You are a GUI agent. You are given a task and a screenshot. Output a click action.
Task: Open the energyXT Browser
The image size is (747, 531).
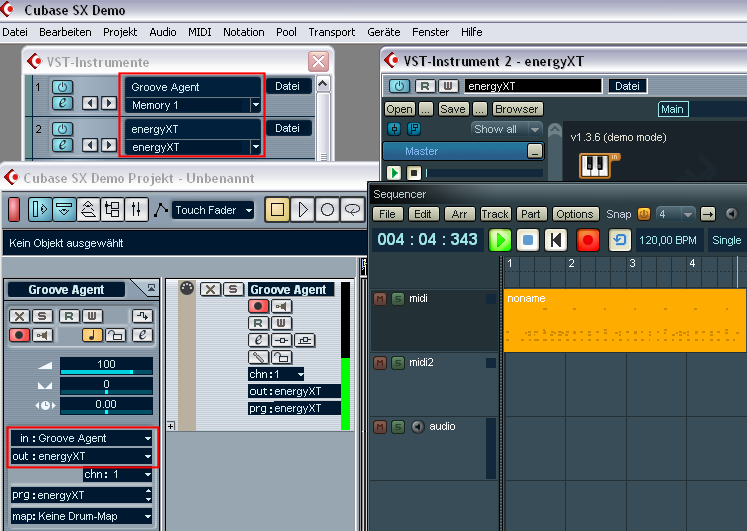pos(517,109)
